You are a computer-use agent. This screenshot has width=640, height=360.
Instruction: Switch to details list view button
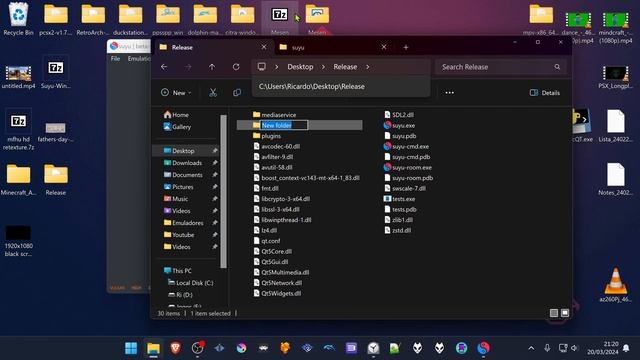pyautogui.click(x=554, y=313)
